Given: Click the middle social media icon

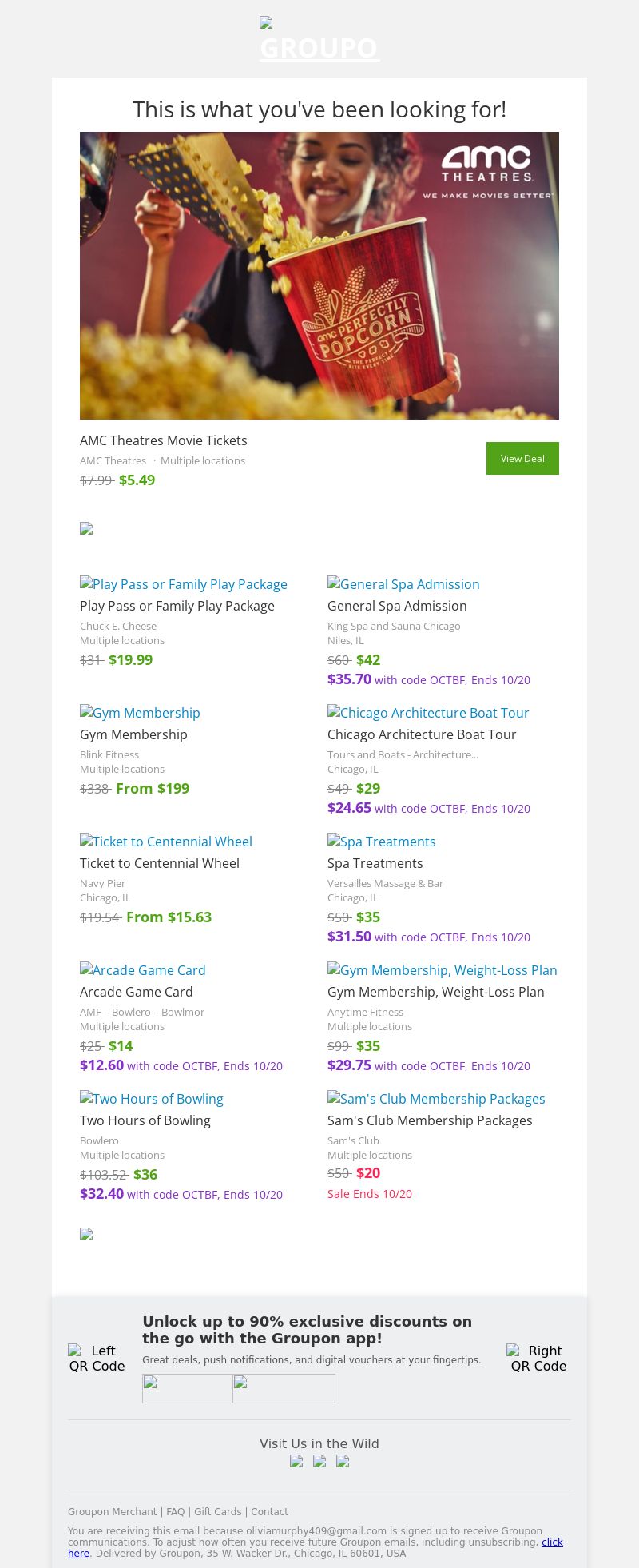Looking at the screenshot, I should (x=319, y=1461).
